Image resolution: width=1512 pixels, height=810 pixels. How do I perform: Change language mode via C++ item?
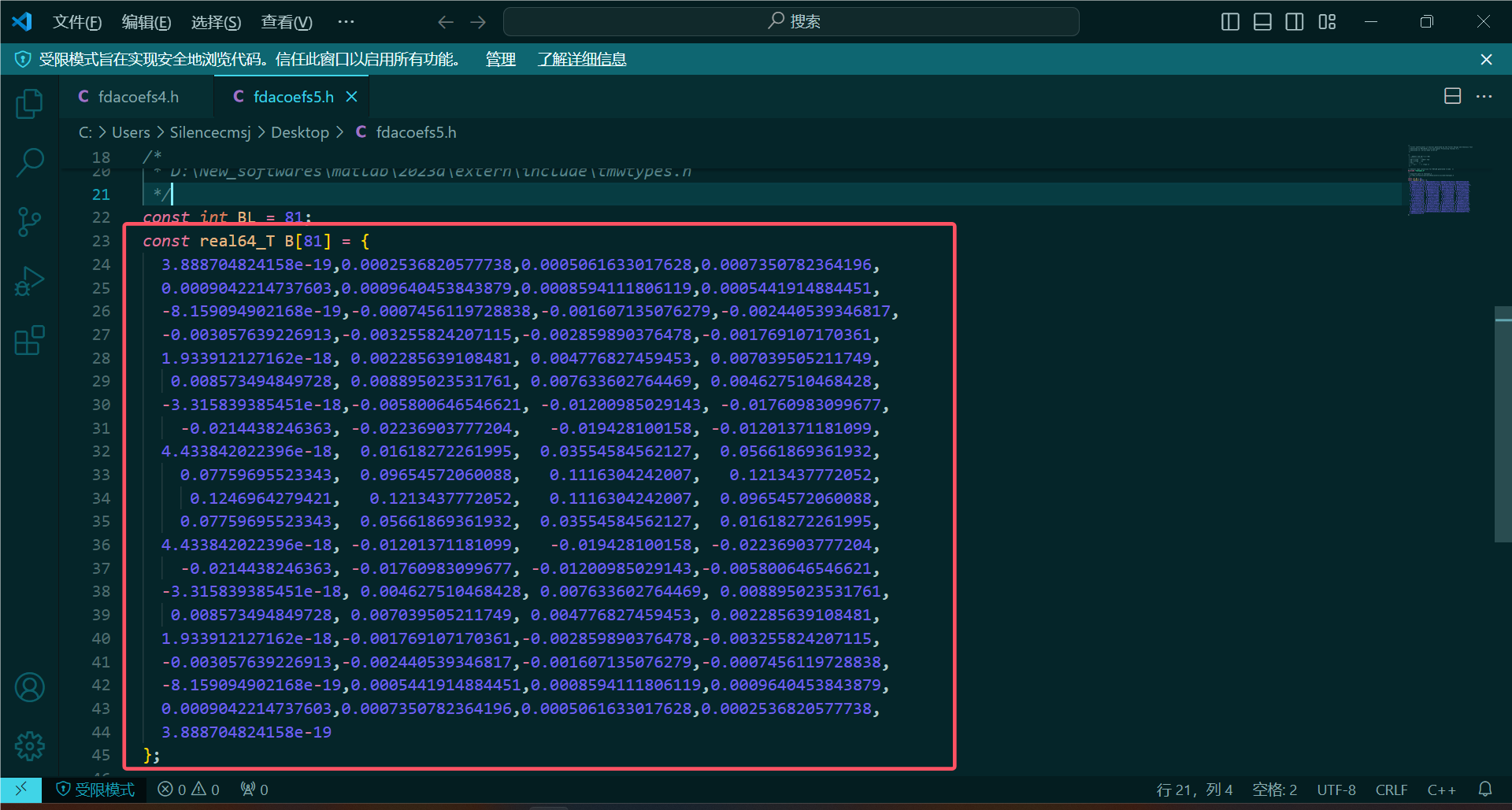pyautogui.click(x=1442, y=789)
